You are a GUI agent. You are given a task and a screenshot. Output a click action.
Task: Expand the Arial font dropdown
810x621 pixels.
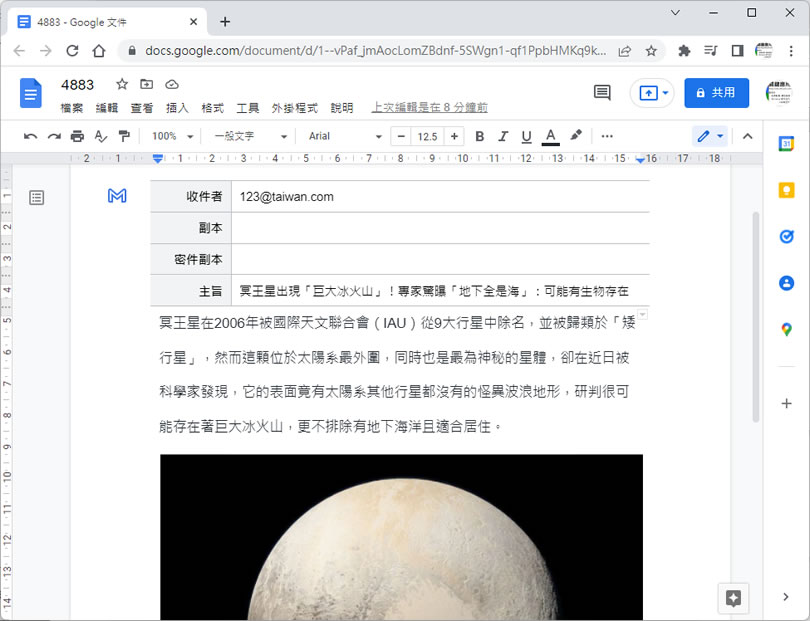[344, 136]
